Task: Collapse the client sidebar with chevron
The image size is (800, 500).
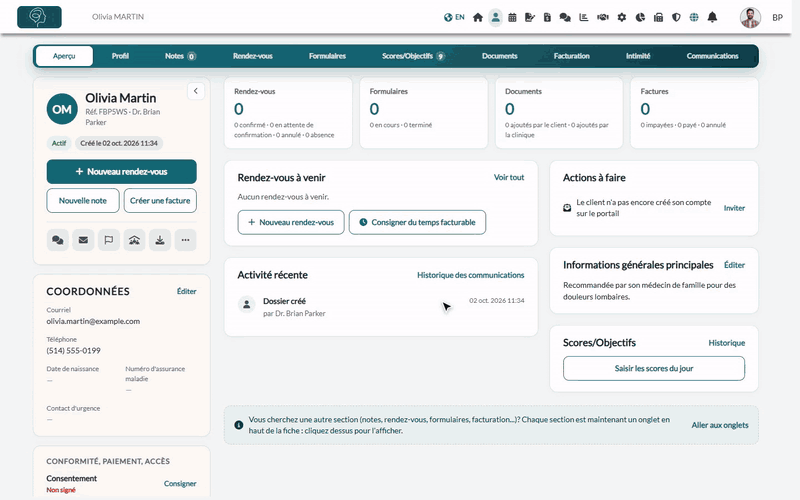Action: coord(195,91)
